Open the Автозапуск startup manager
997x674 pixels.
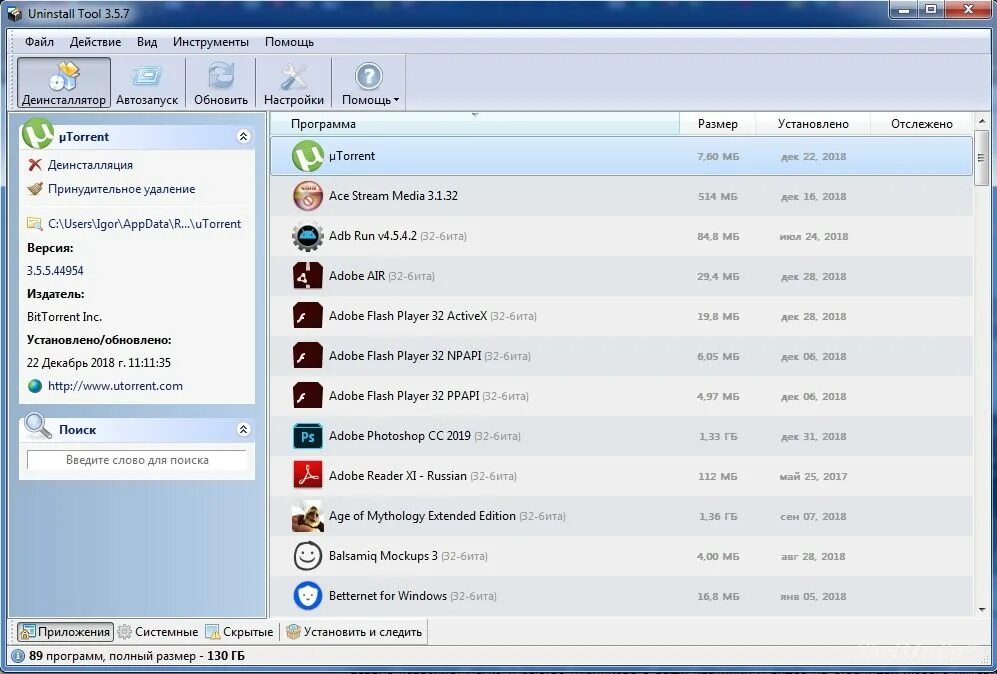tap(147, 83)
